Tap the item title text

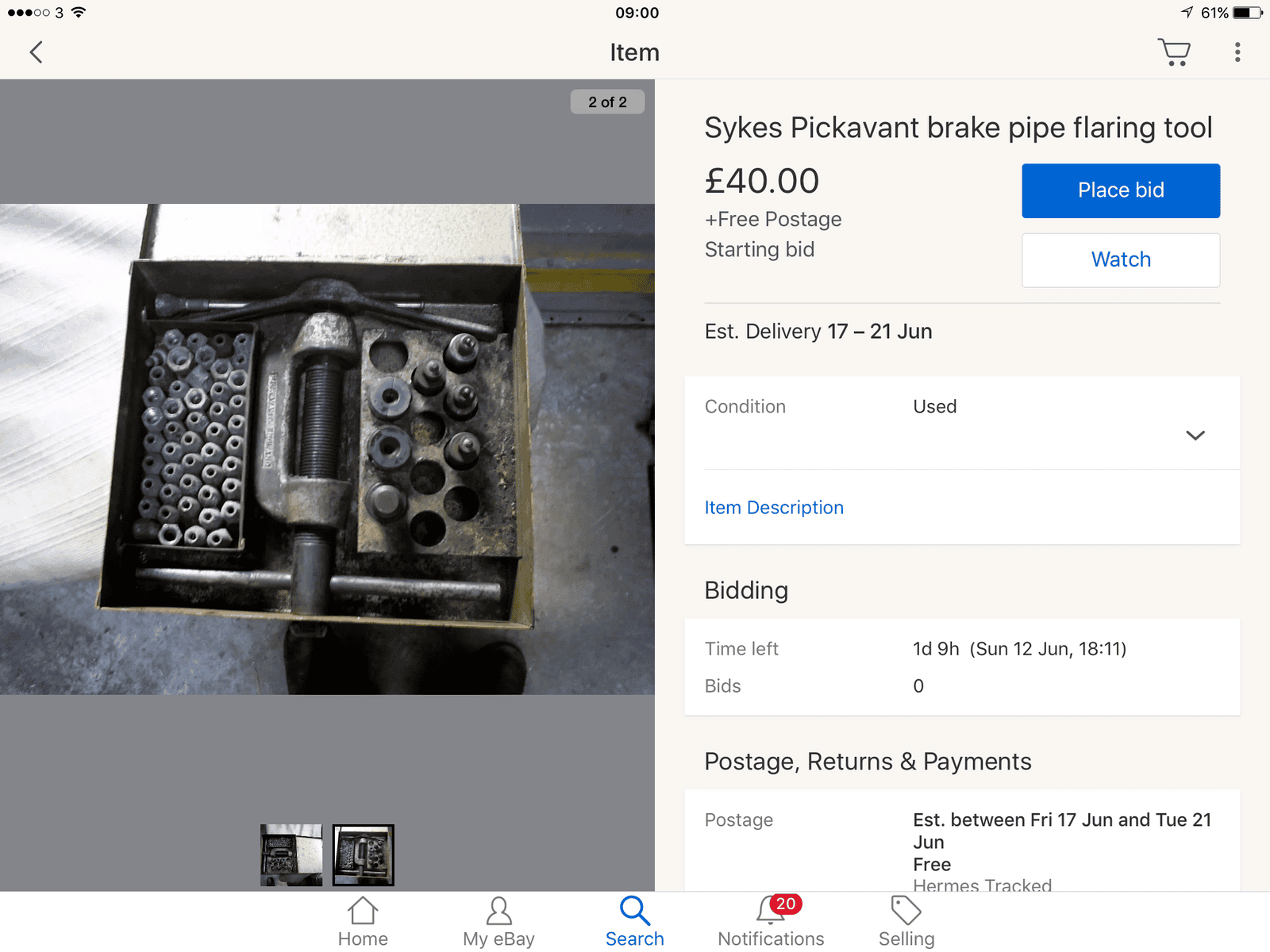(958, 128)
